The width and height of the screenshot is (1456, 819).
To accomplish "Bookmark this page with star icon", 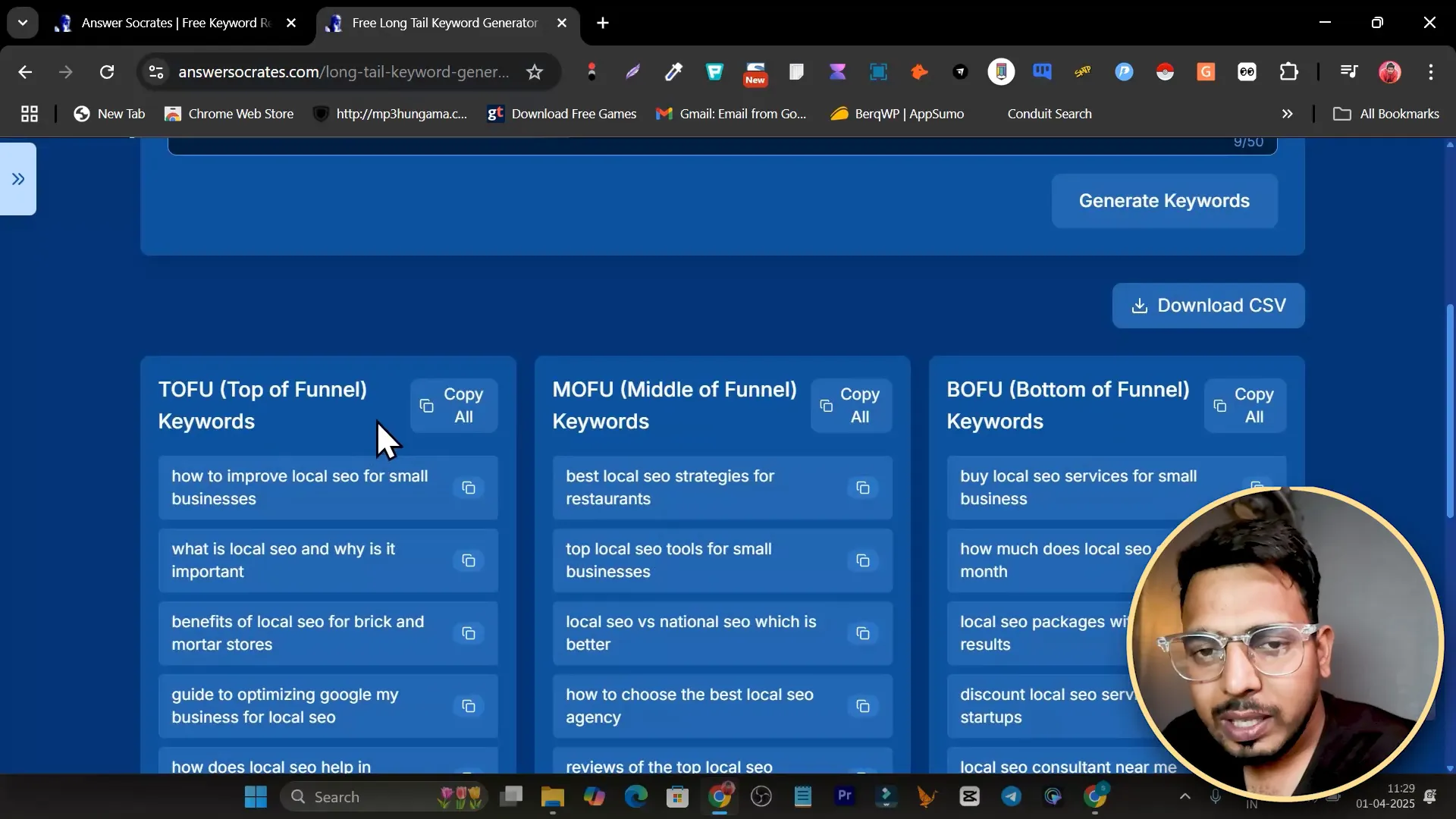I will tap(535, 72).
